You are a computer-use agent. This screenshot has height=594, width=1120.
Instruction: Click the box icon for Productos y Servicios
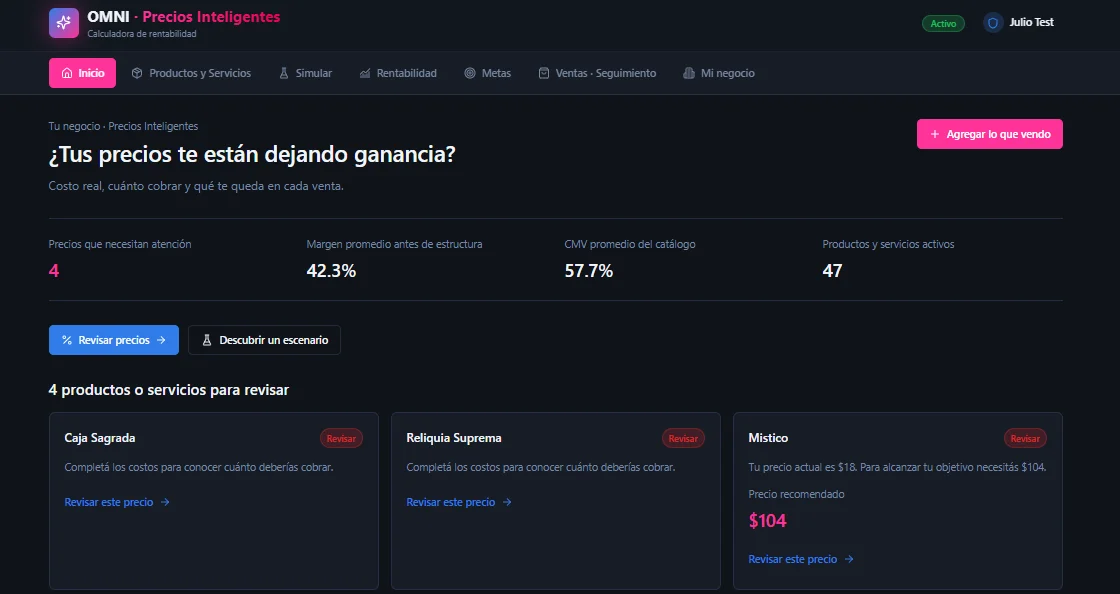[x=137, y=73]
